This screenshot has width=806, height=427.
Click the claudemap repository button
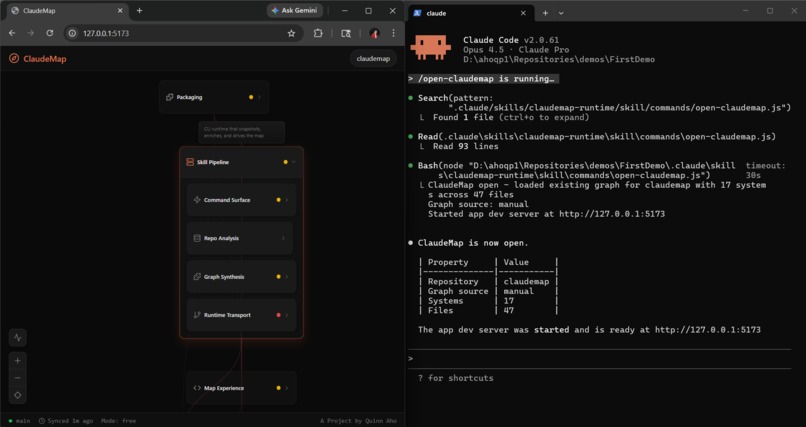(x=373, y=59)
